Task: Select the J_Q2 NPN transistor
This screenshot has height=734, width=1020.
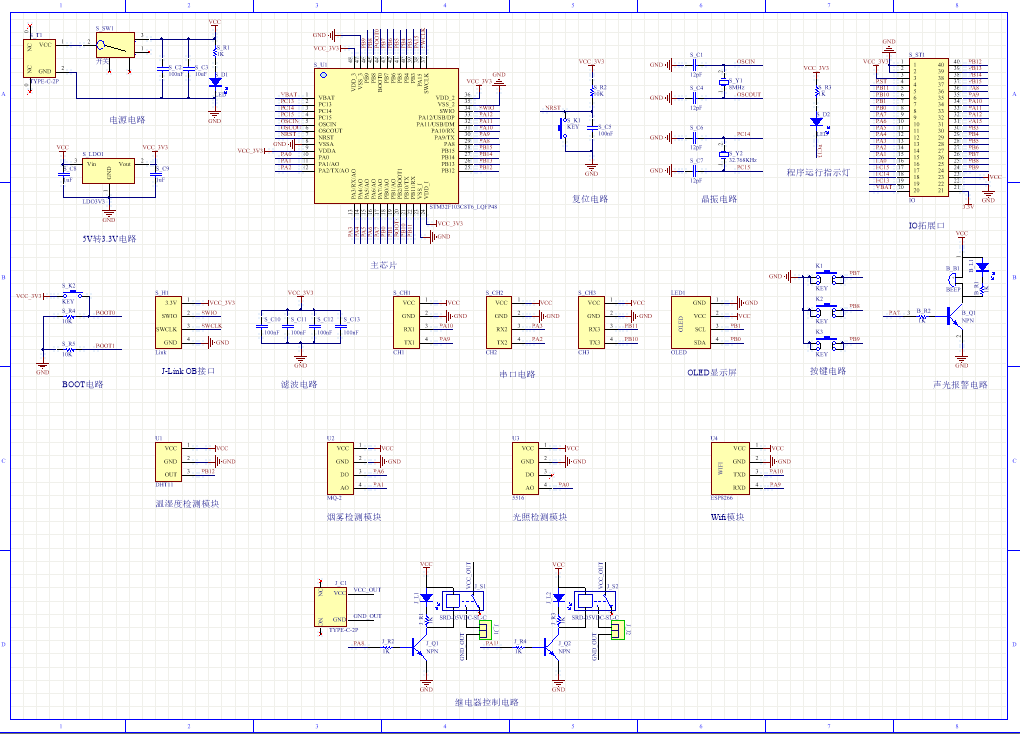Action: click(552, 647)
